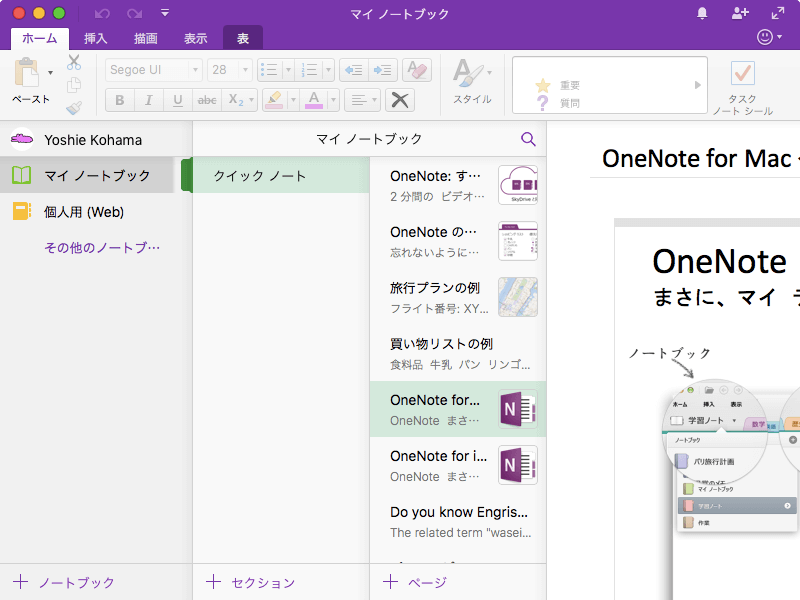Toggle Strikethrough (abc) formatting
800x600 pixels.
click(x=207, y=100)
